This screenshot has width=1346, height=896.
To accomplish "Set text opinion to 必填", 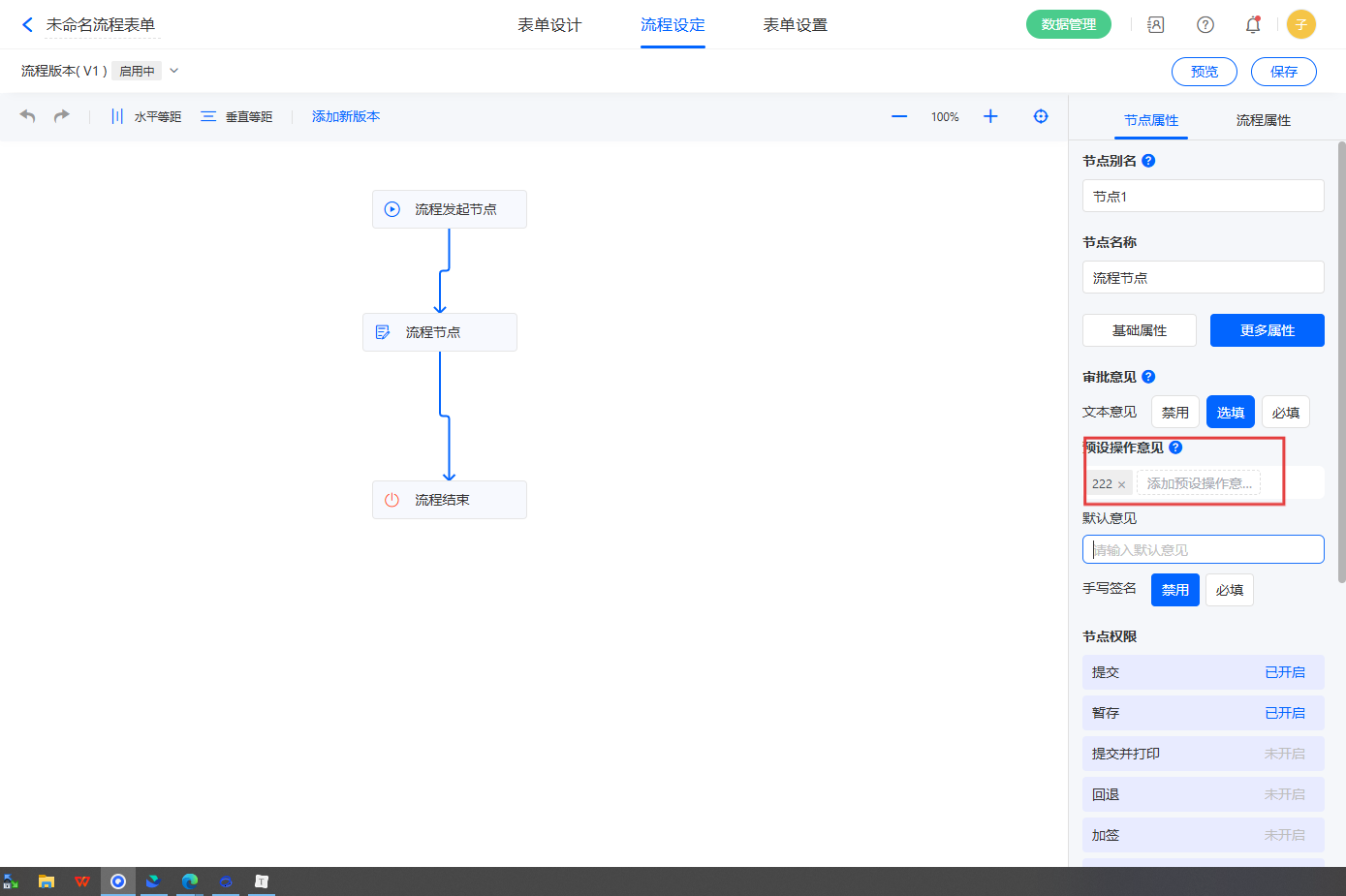I will coord(1285,412).
